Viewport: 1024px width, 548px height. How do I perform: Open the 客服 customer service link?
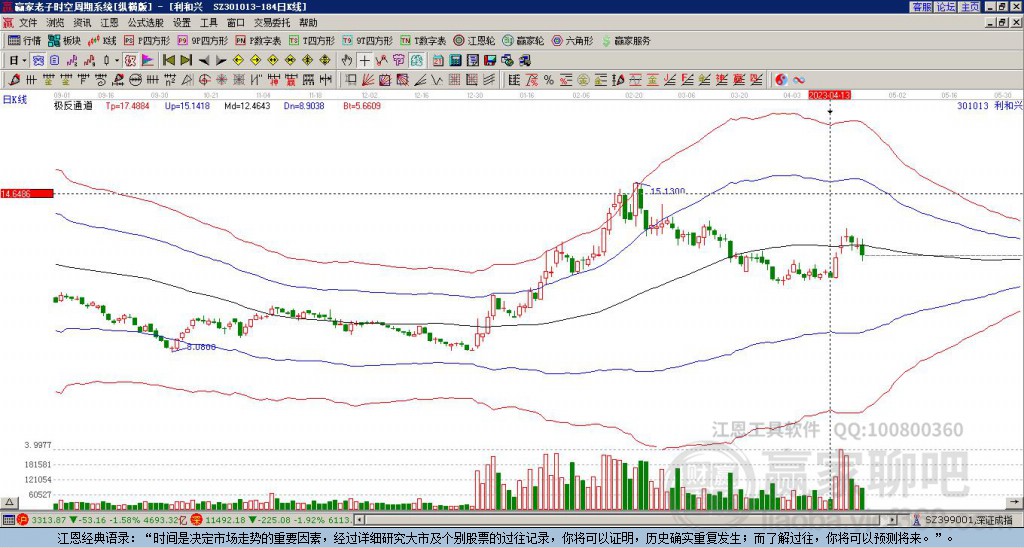[921, 7]
